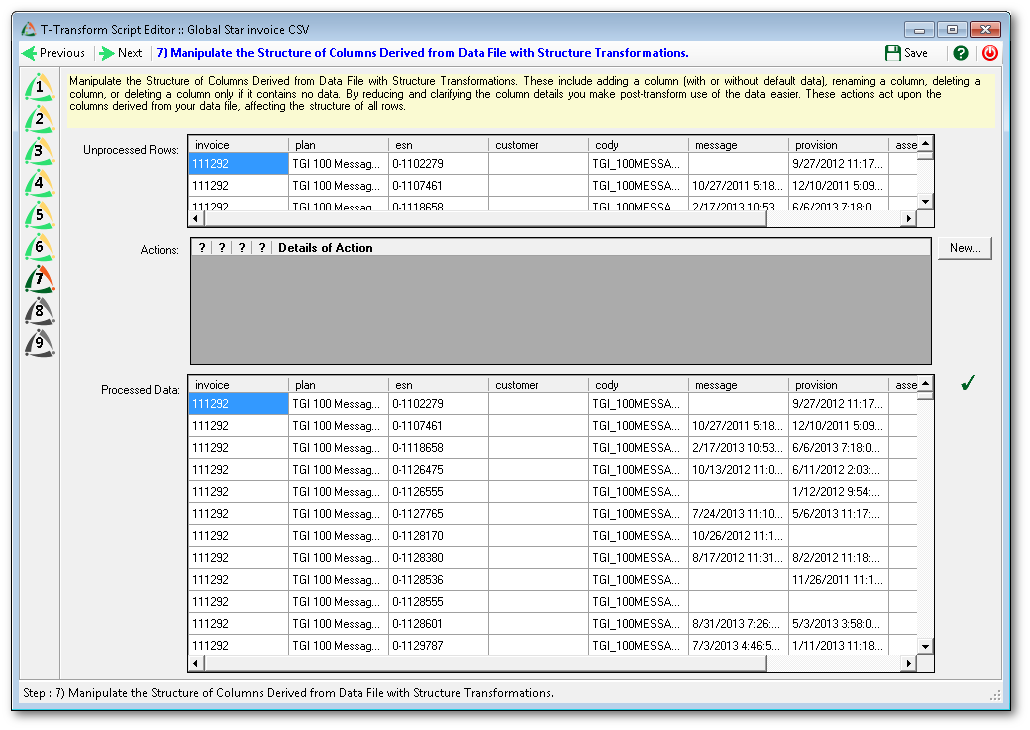Click provision header in Unprocessed Rows
Screen dimensions: 1030x730
838,145
